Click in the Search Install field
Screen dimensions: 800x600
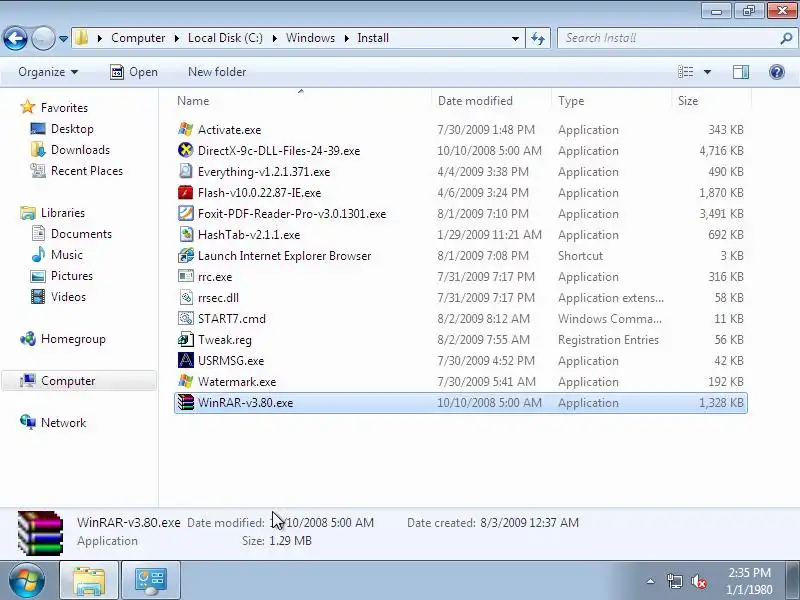(668, 38)
